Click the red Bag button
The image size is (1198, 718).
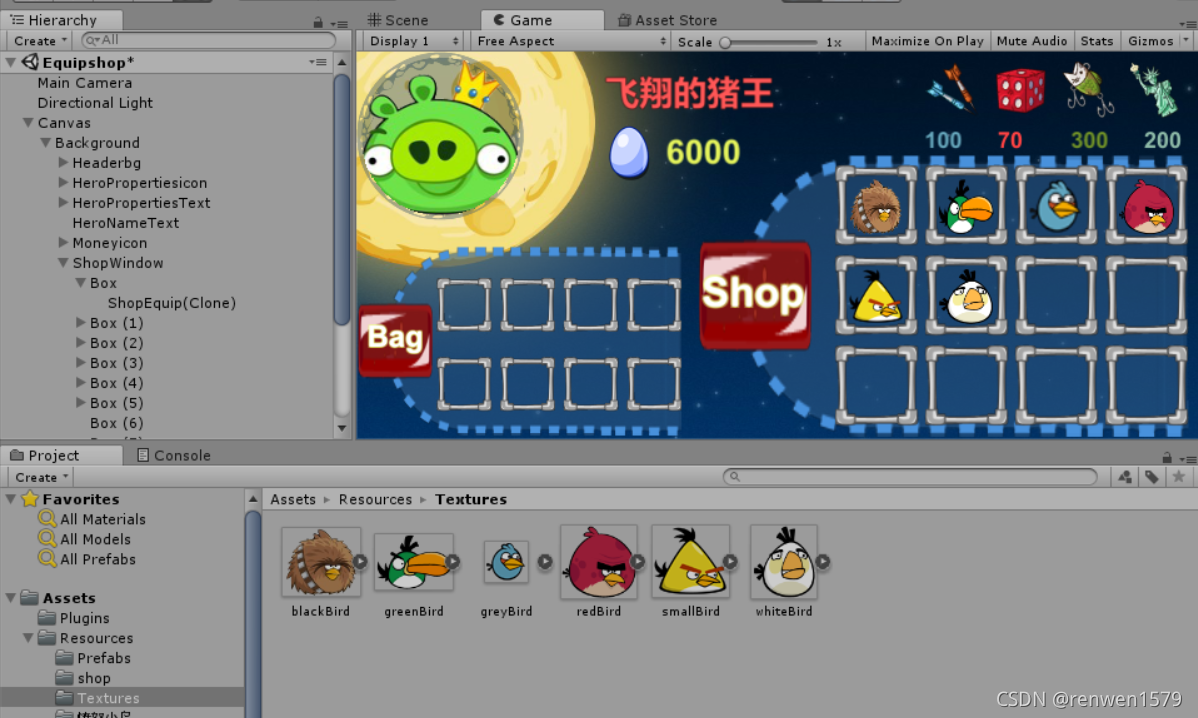(x=395, y=340)
